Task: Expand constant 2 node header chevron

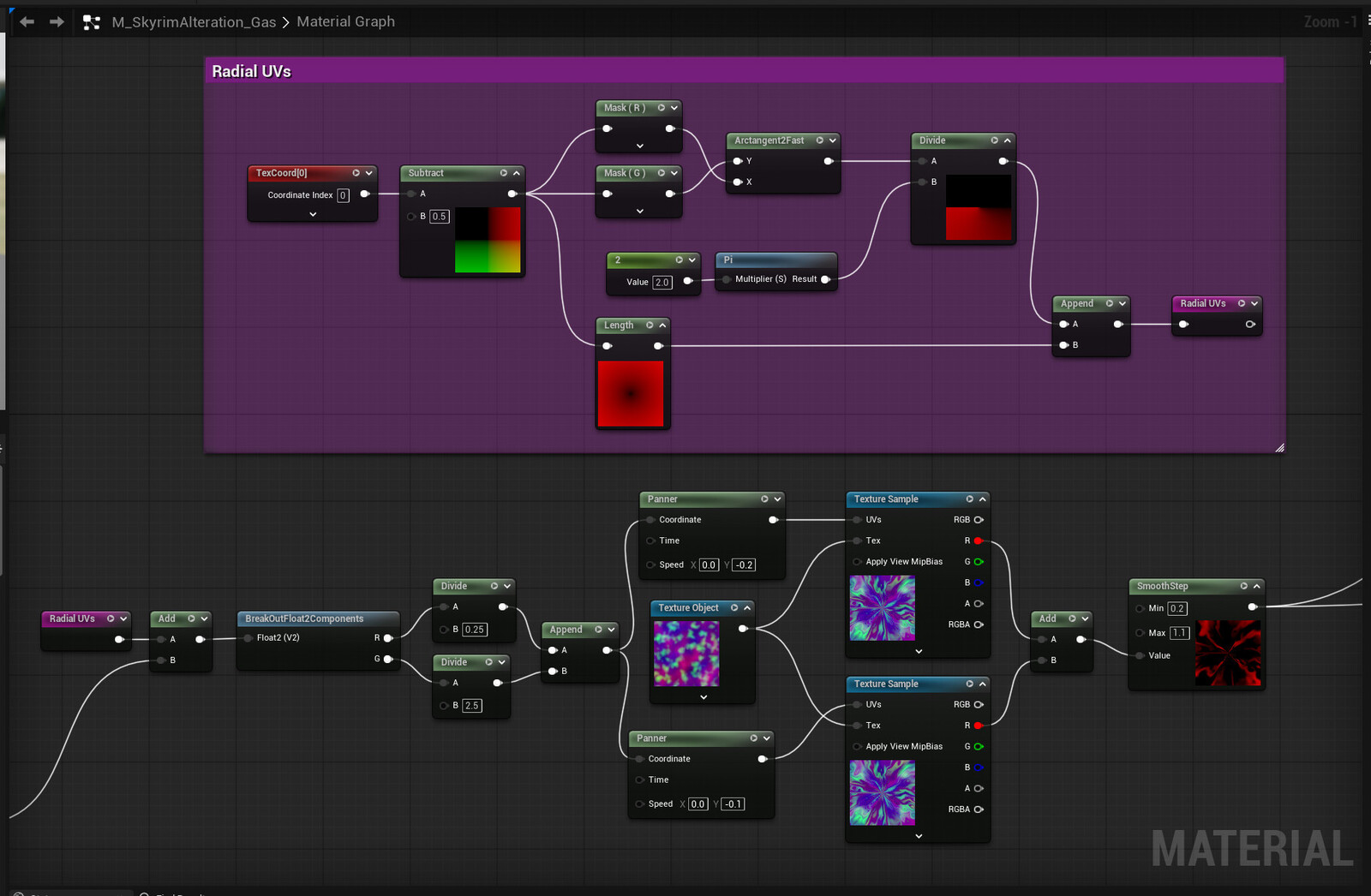Action: 692,260
